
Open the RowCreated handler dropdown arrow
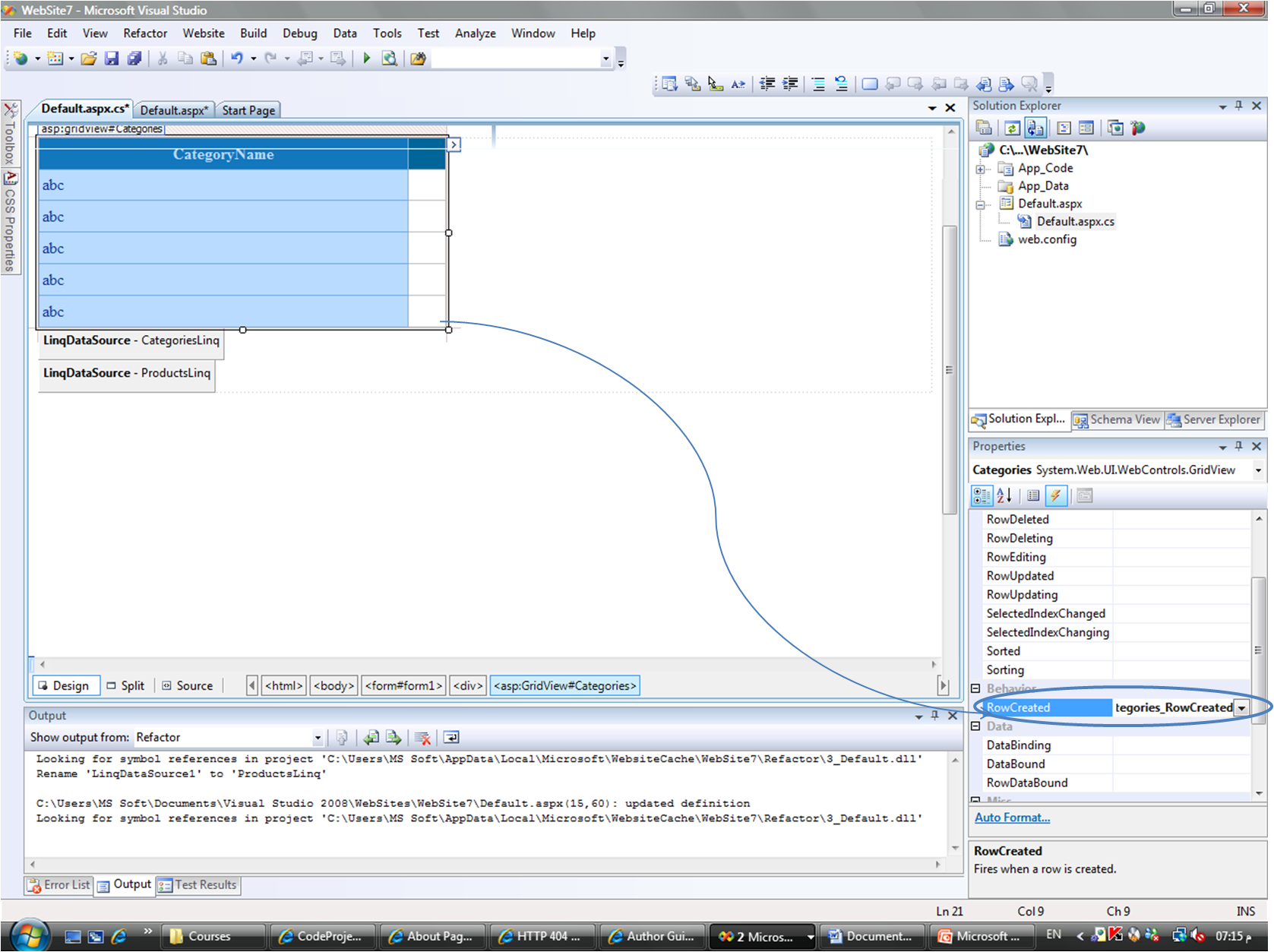pyautogui.click(x=1241, y=707)
